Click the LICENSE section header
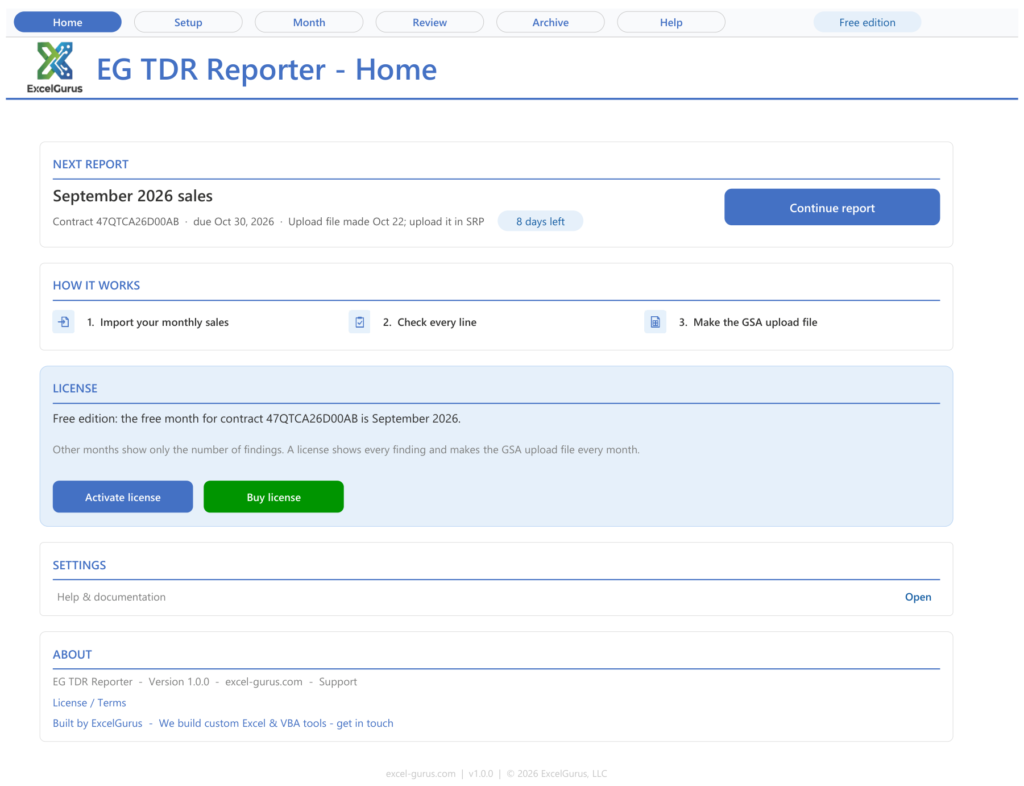 75,388
